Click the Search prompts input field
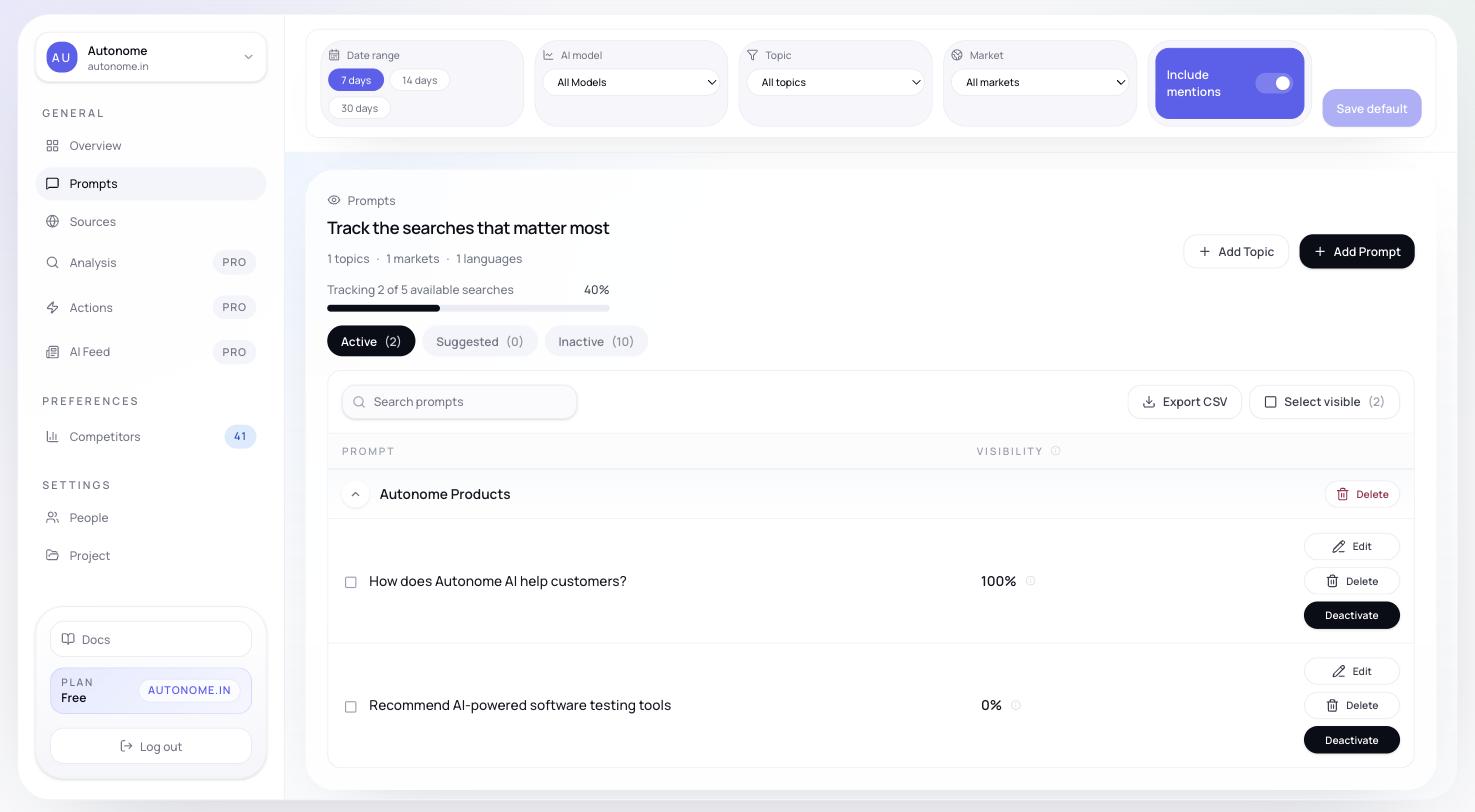Image resolution: width=1475 pixels, height=812 pixels. [459, 402]
